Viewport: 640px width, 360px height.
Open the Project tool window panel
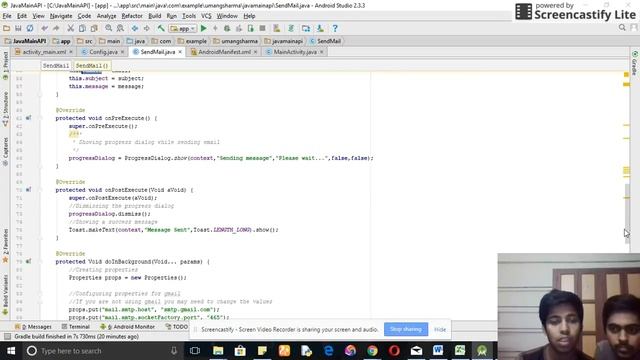pyautogui.click(x=5, y=65)
